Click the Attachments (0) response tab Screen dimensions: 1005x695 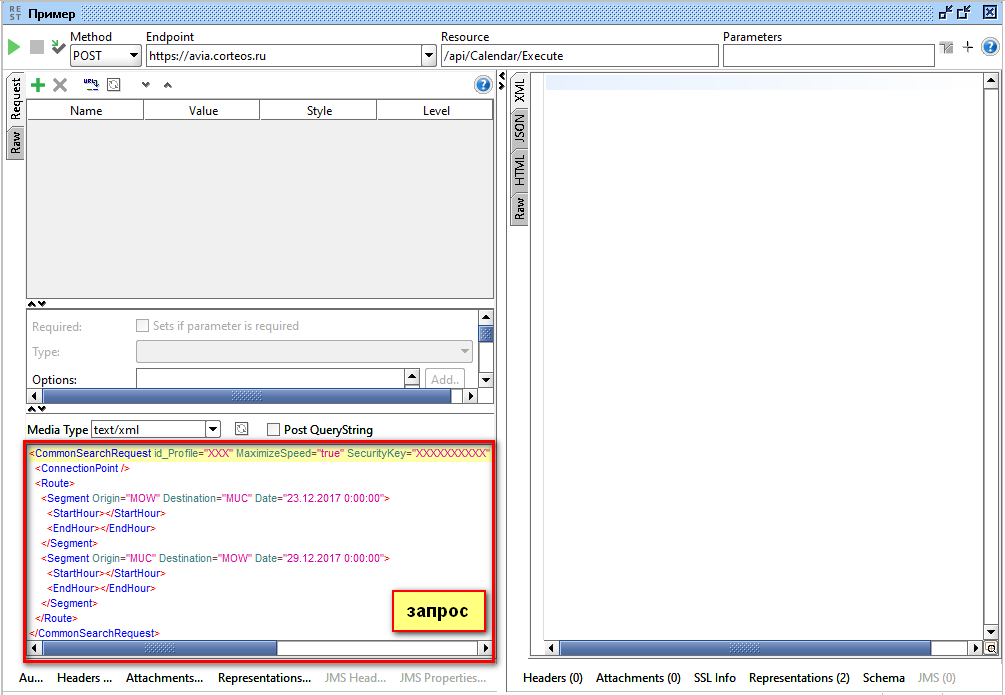coord(638,678)
